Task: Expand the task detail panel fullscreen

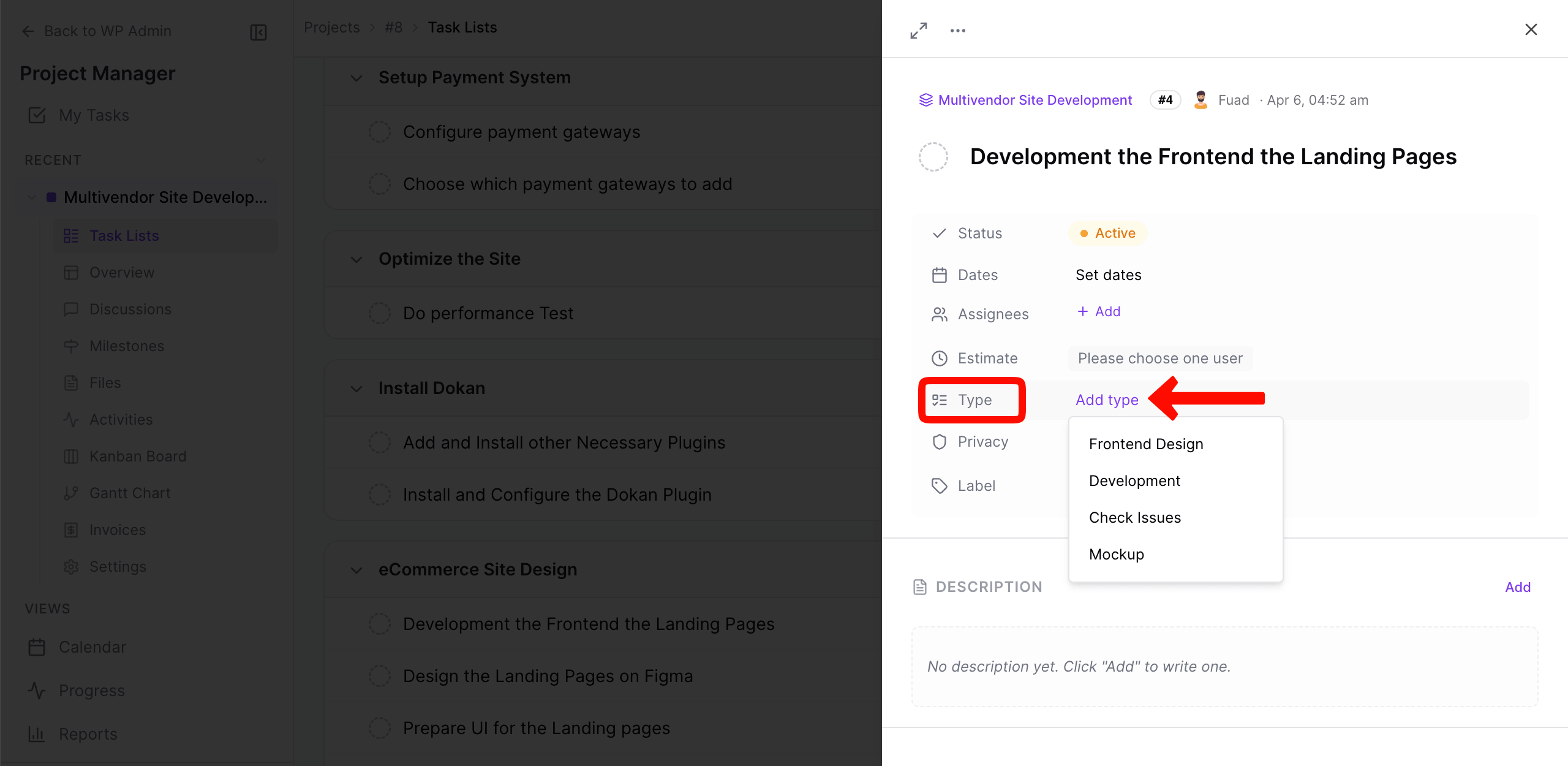Action: coord(918,29)
